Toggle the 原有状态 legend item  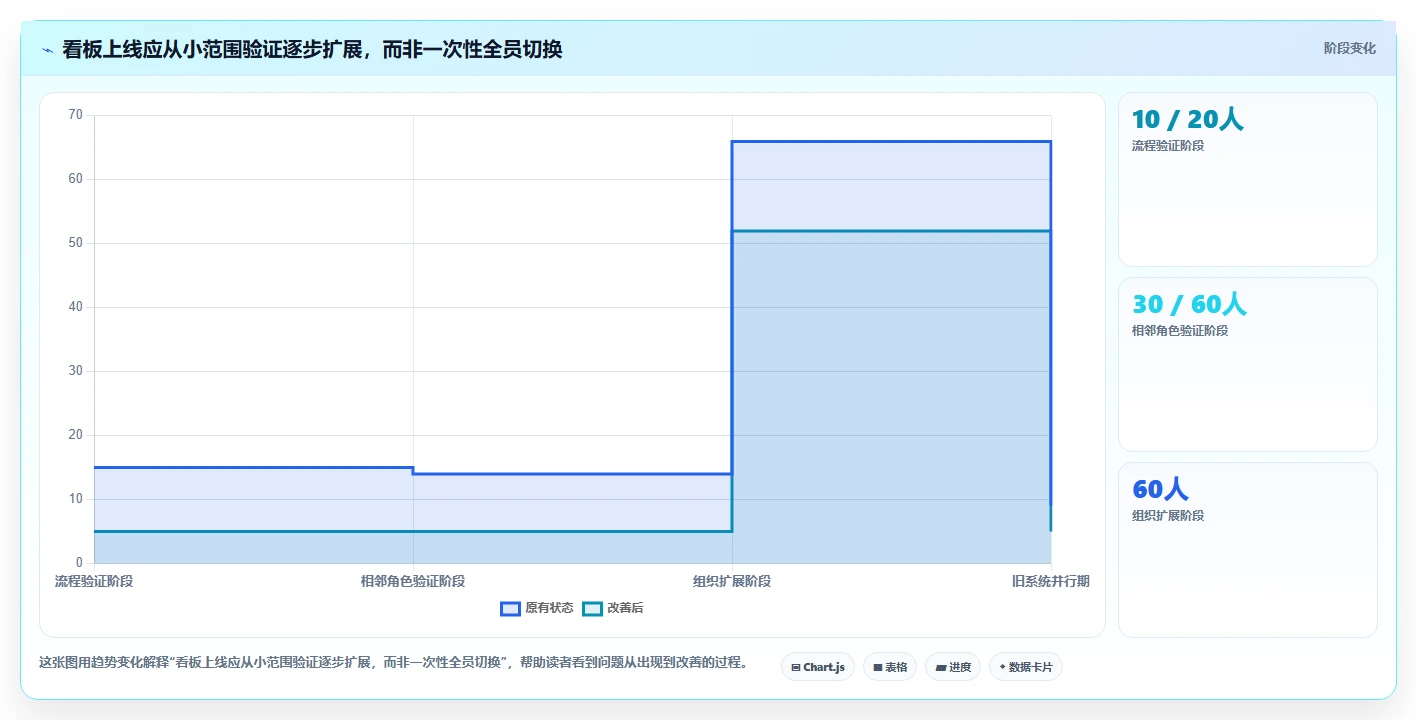[537, 608]
